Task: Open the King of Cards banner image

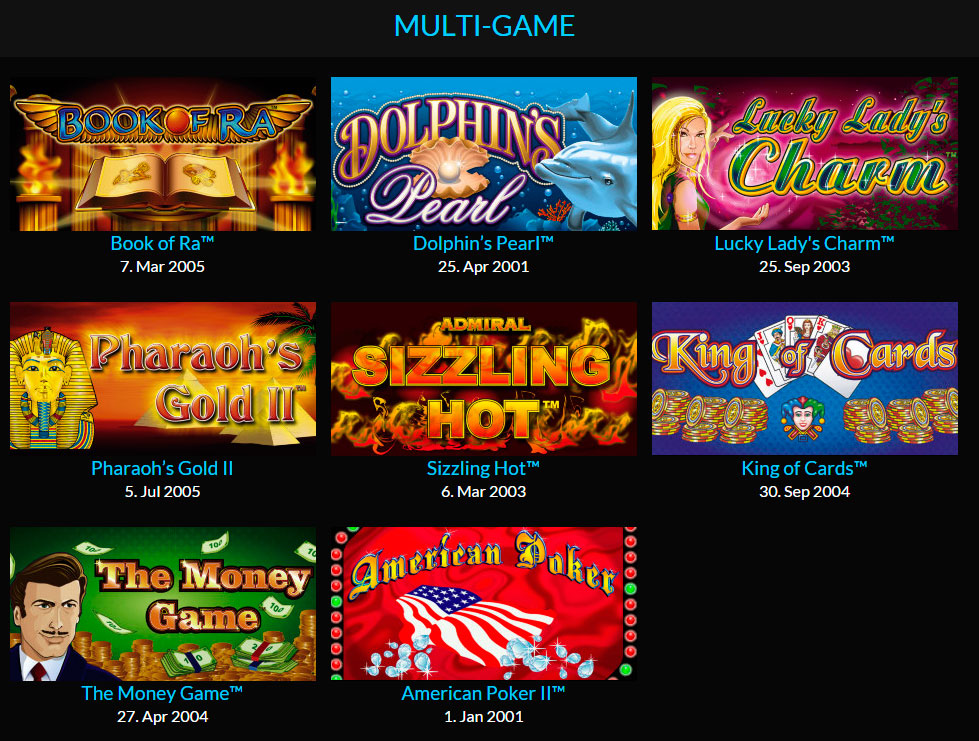Action: (x=805, y=379)
